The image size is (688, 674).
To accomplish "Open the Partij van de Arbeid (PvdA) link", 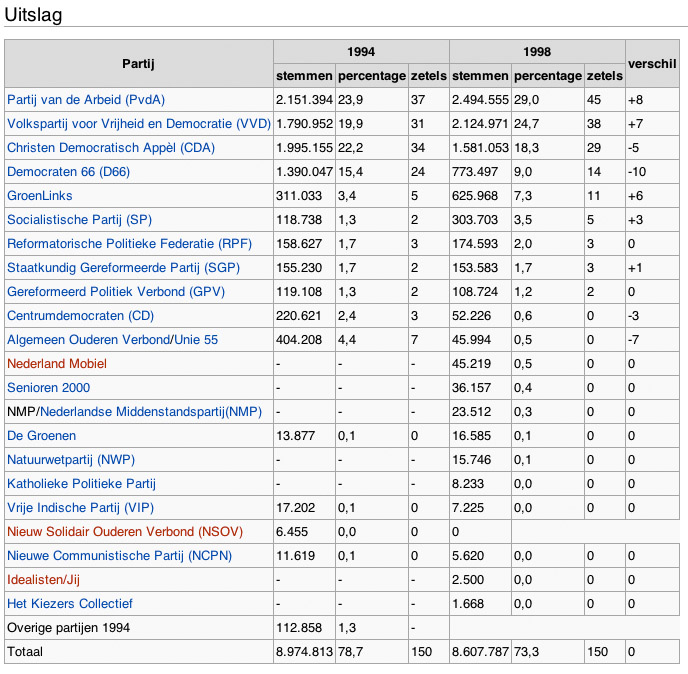I will pyautogui.click(x=86, y=100).
